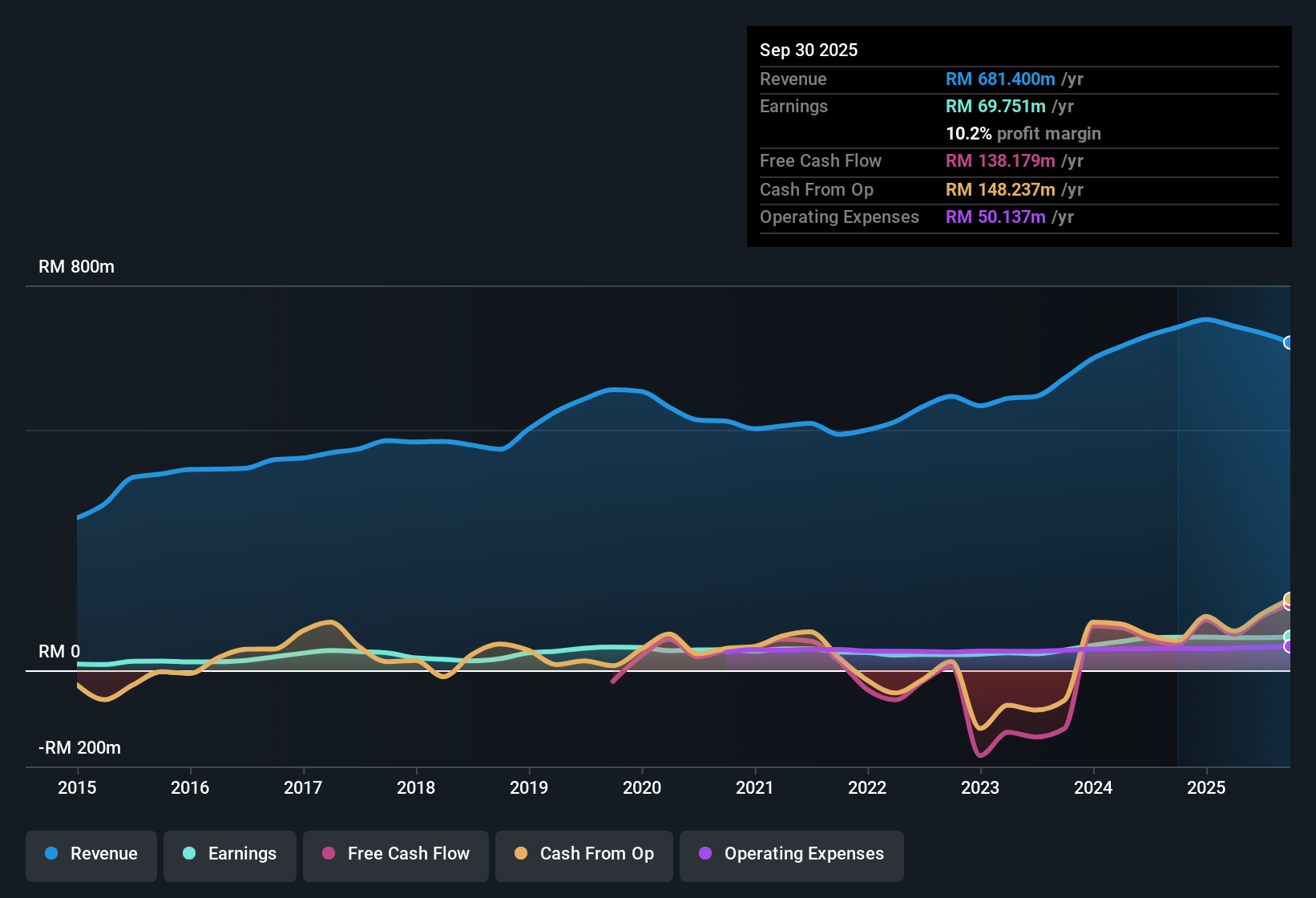Click the blue Revenue dot icon in the legend
Screen dimensions: 1316x898
coord(50,854)
